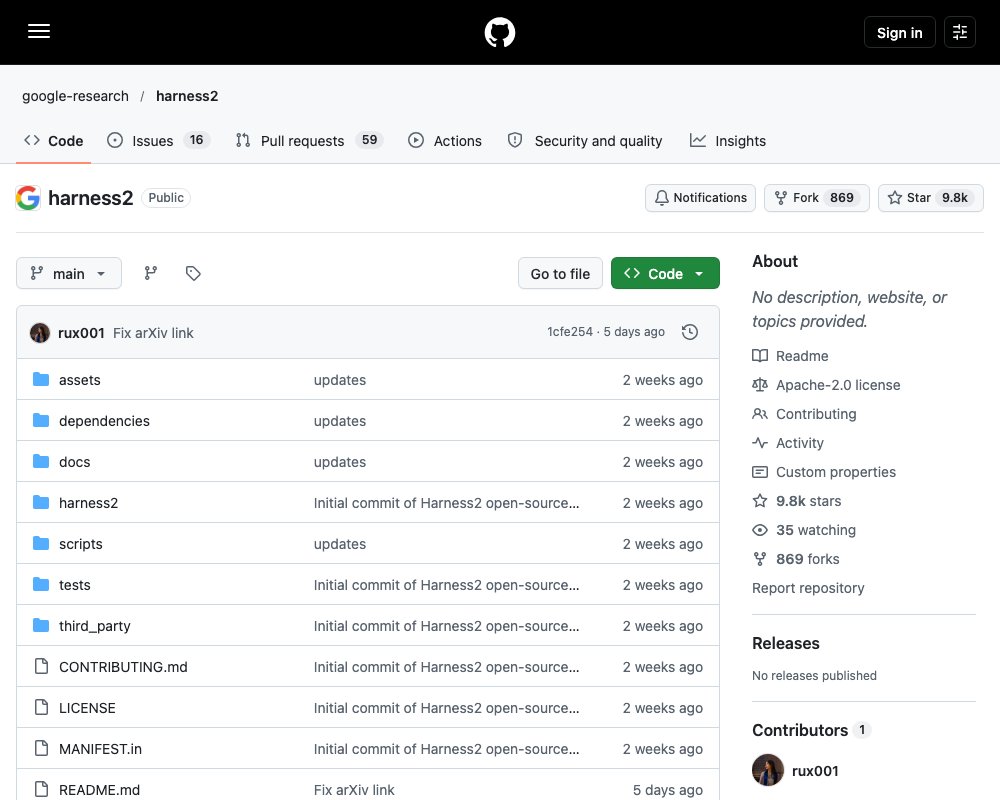
Task: Expand the green Code dropdown
Action: 665,274
